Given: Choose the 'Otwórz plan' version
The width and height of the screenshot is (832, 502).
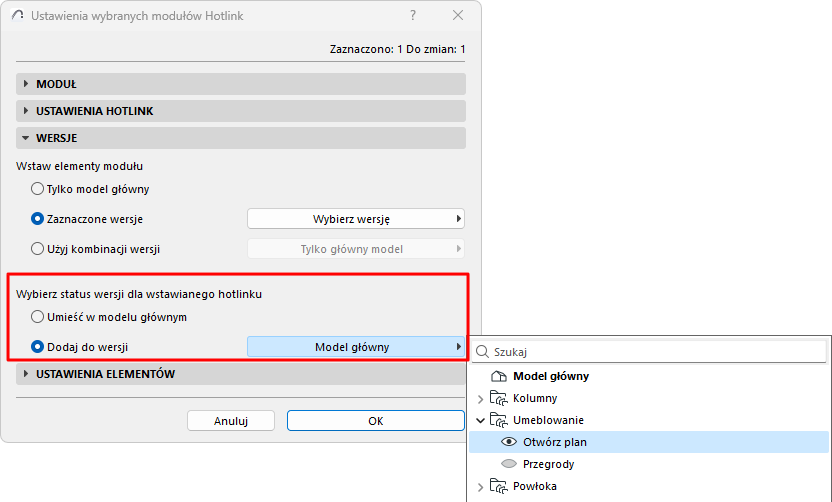Looking at the screenshot, I should coord(648,442).
